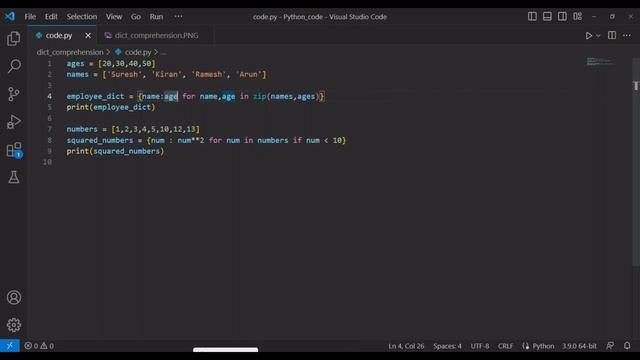This screenshot has height=360, width=640.
Task: Click on print(squared_numbers) line
Action: [x=115, y=151]
